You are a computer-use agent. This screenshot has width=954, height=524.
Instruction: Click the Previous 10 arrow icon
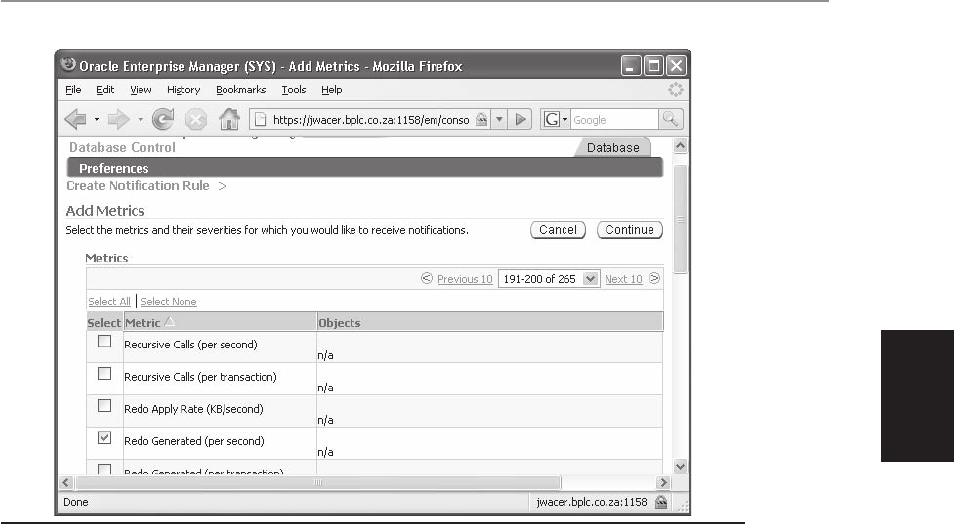[x=427, y=278]
